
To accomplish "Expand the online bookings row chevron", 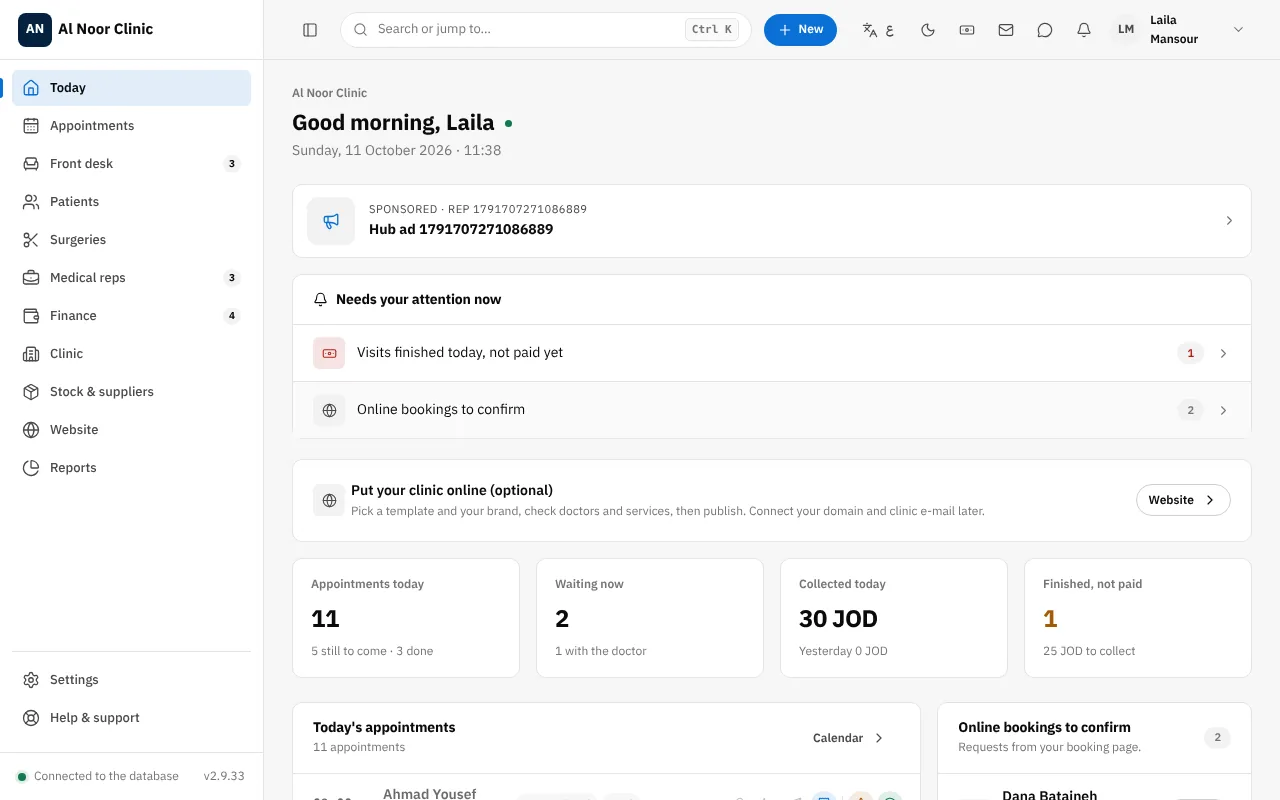I will click(1223, 410).
